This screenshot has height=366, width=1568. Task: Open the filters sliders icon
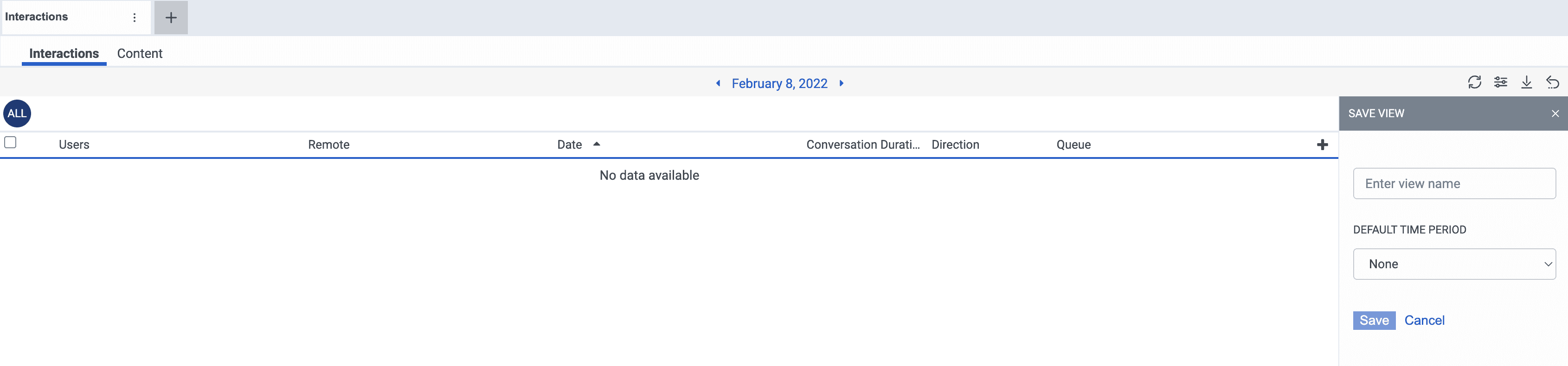pyautogui.click(x=1500, y=82)
